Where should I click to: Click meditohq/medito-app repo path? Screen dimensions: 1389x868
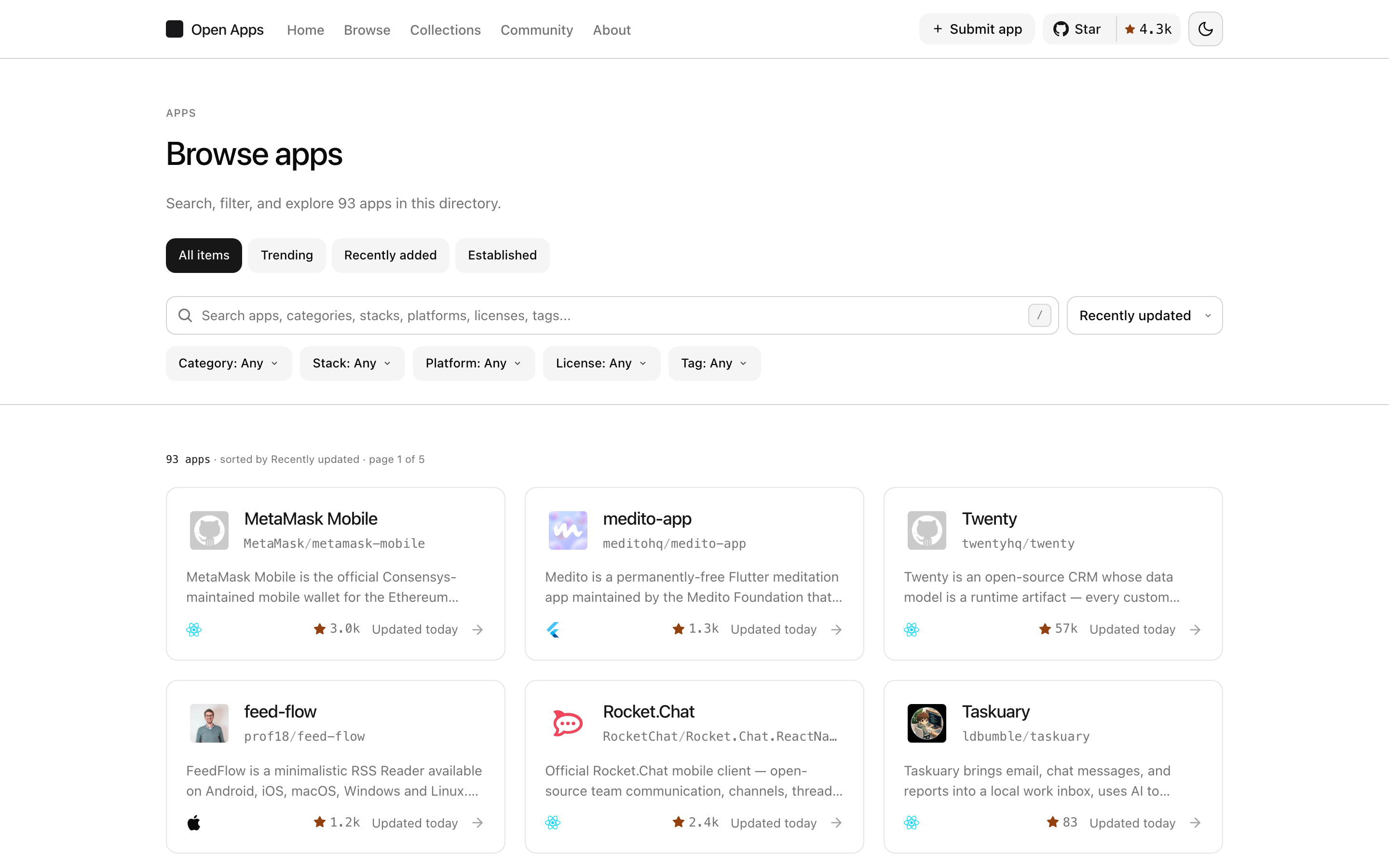[x=674, y=543]
